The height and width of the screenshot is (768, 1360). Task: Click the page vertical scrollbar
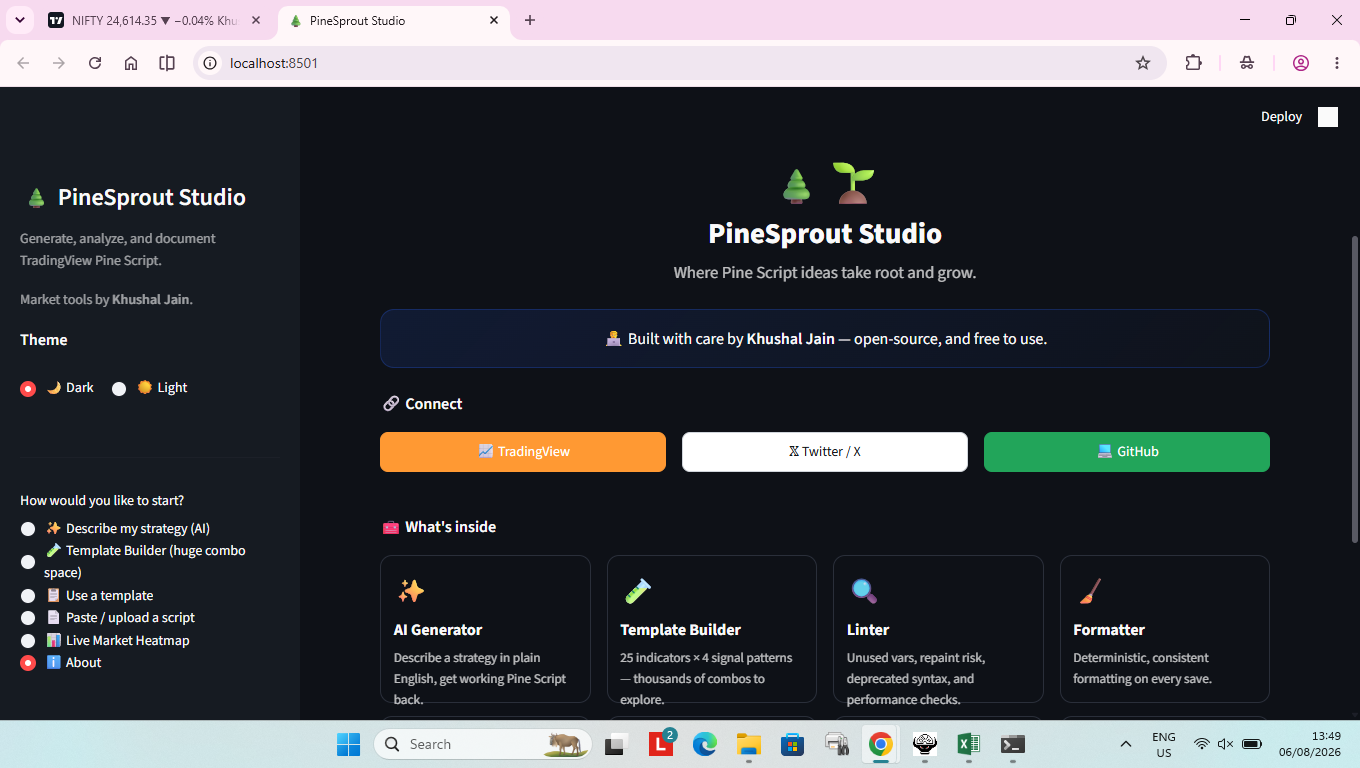(1355, 390)
